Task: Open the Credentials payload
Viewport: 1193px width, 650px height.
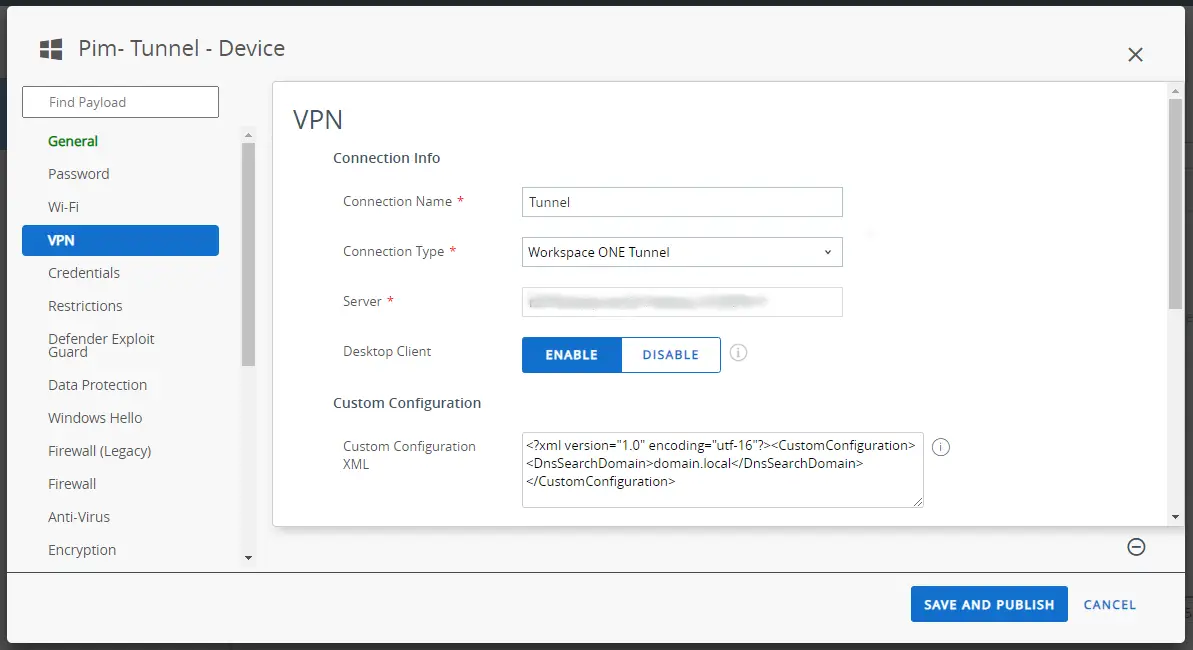Action: (x=84, y=272)
